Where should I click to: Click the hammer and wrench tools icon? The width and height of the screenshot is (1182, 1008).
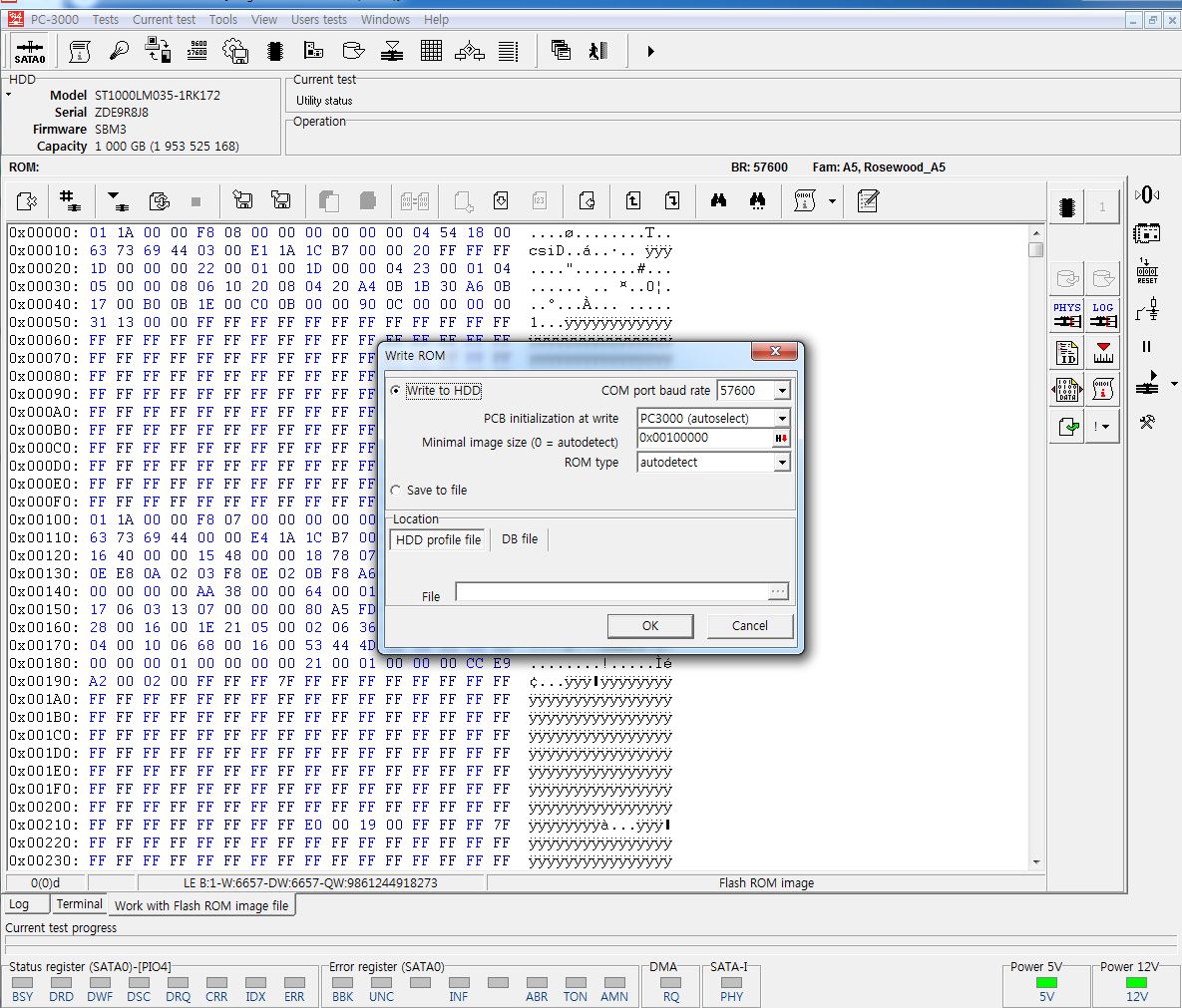coord(1147,422)
